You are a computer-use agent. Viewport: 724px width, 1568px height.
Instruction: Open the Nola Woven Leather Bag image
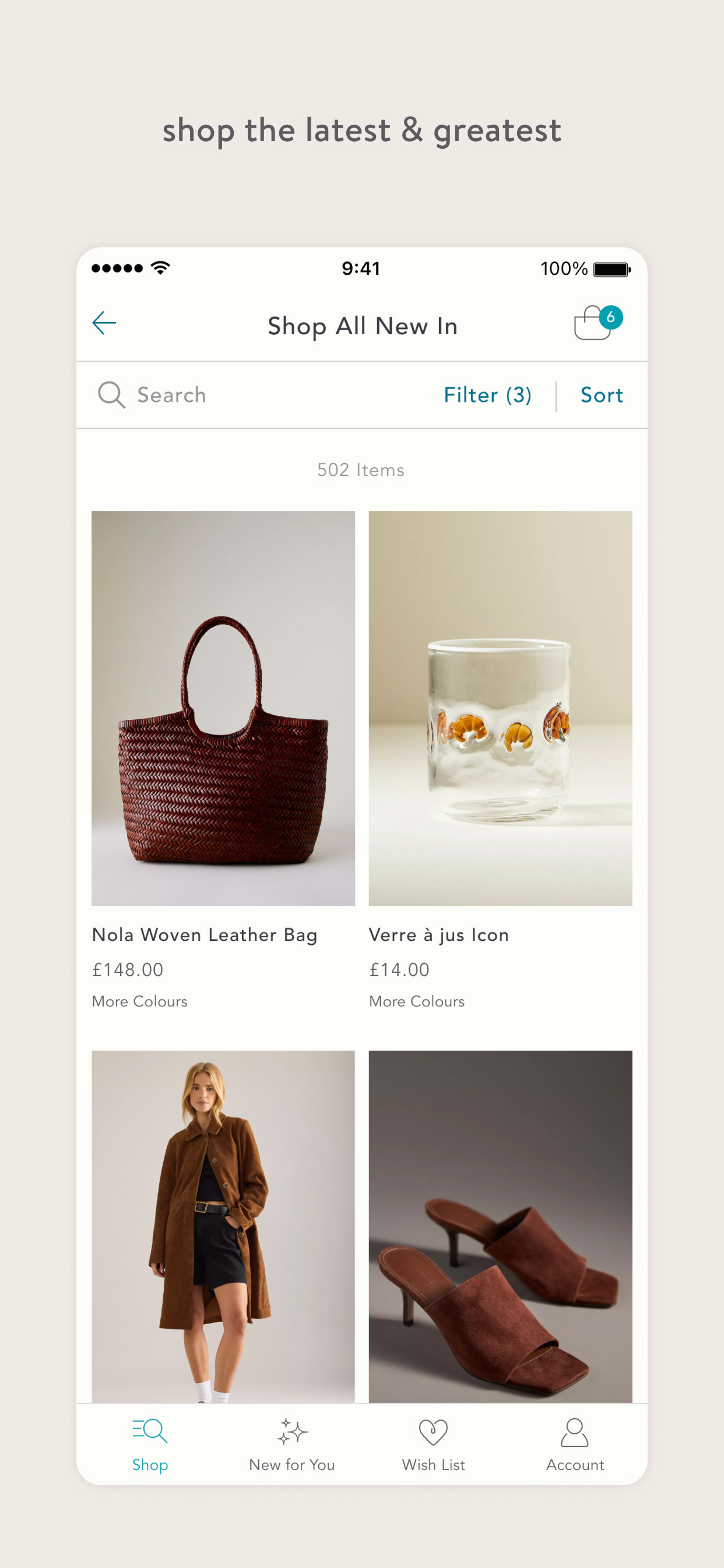[x=223, y=708]
